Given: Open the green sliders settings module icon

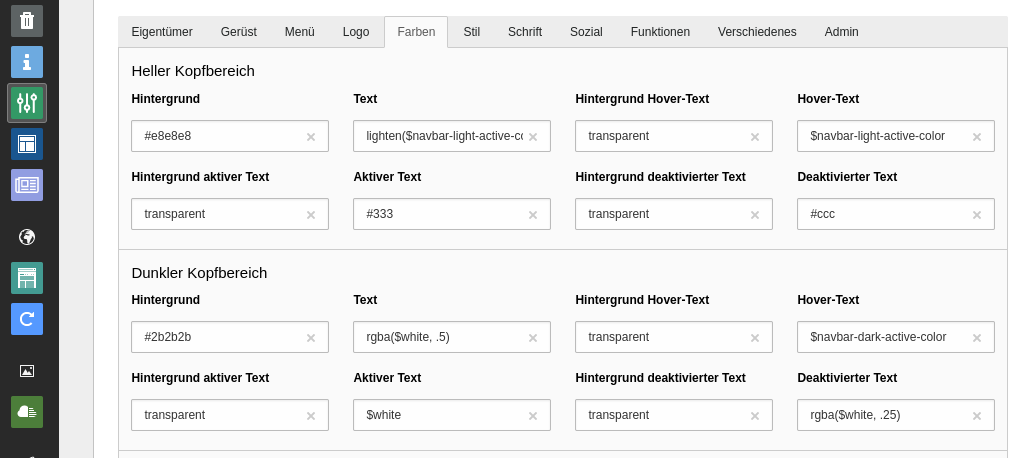Looking at the screenshot, I should (27, 103).
